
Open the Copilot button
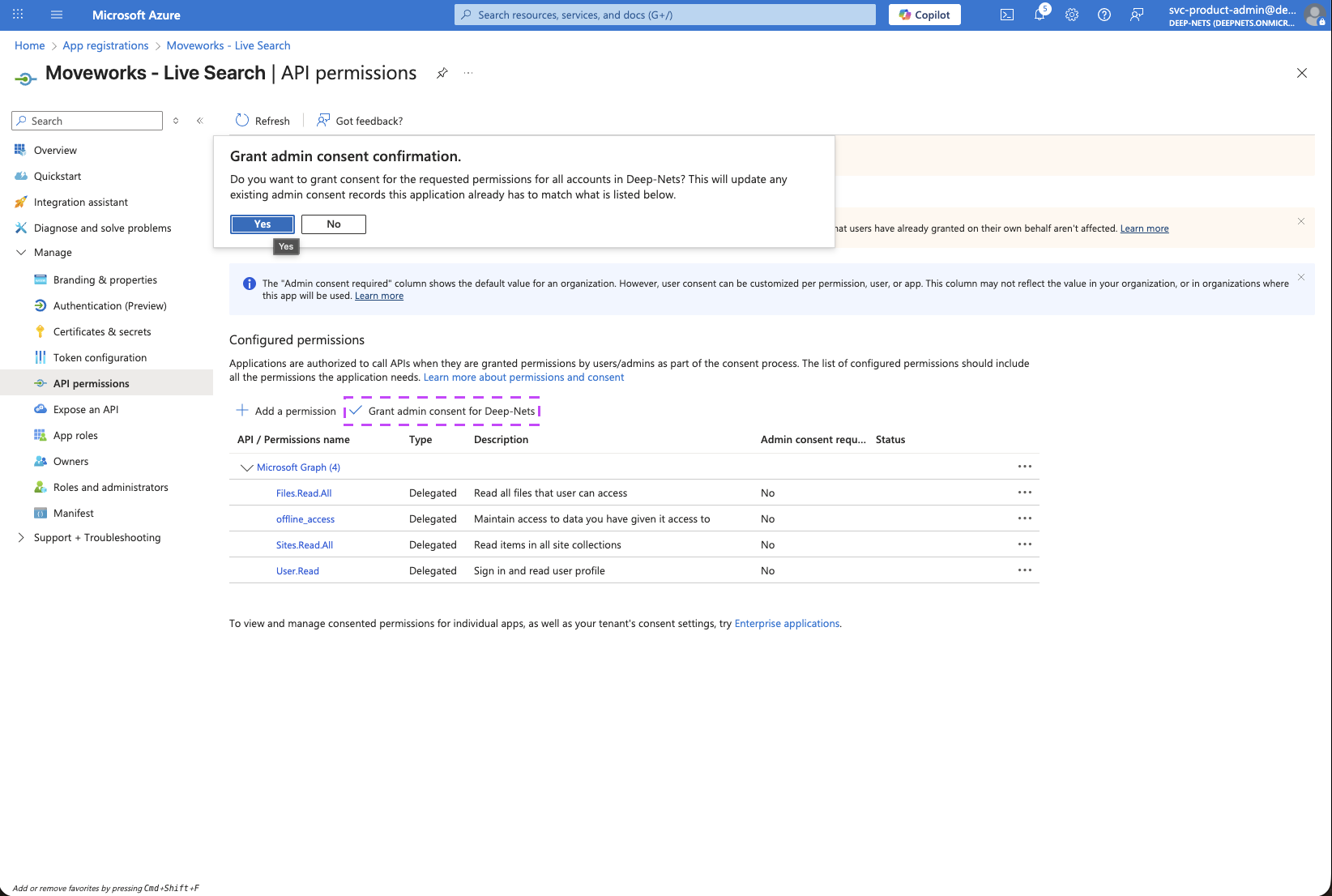[924, 15]
